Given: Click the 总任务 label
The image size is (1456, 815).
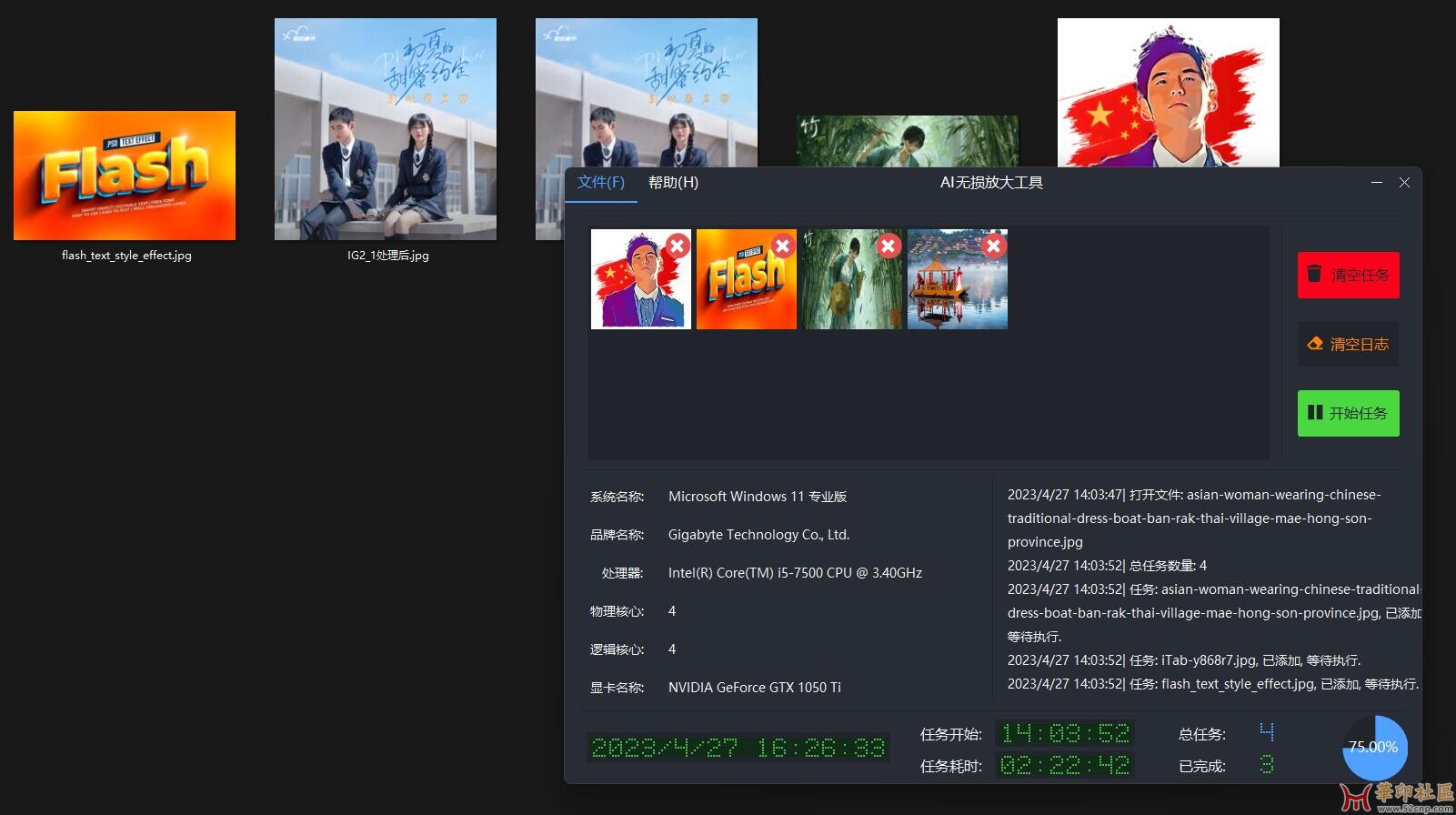Looking at the screenshot, I should click(x=1202, y=734).
